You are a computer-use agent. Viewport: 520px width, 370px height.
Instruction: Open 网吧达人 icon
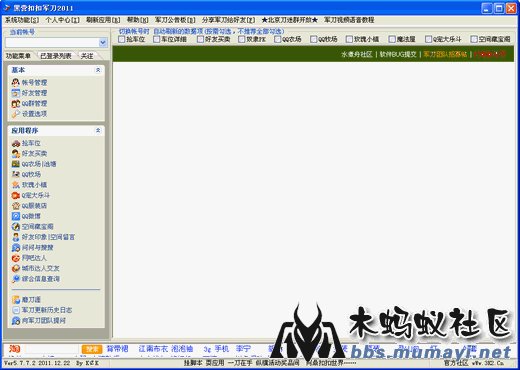point(16,258)
